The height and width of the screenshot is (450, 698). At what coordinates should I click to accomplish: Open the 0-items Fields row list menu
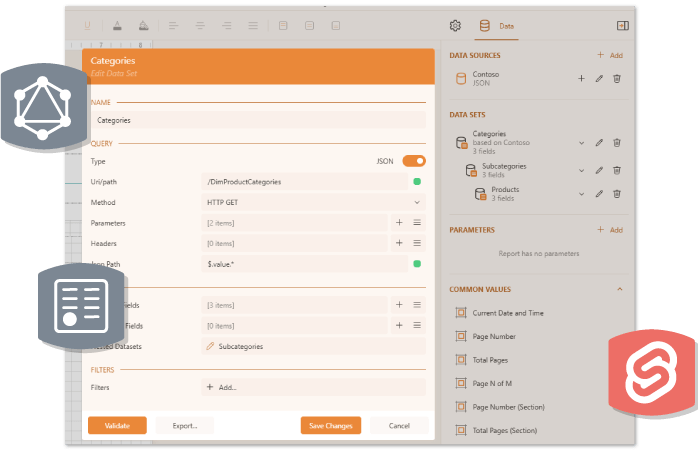(x=417, y=325)
